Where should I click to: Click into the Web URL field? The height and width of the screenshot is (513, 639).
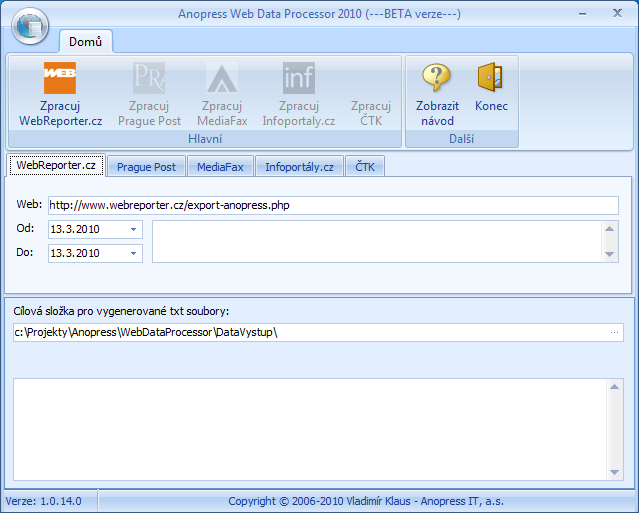(x=333, y=205)
